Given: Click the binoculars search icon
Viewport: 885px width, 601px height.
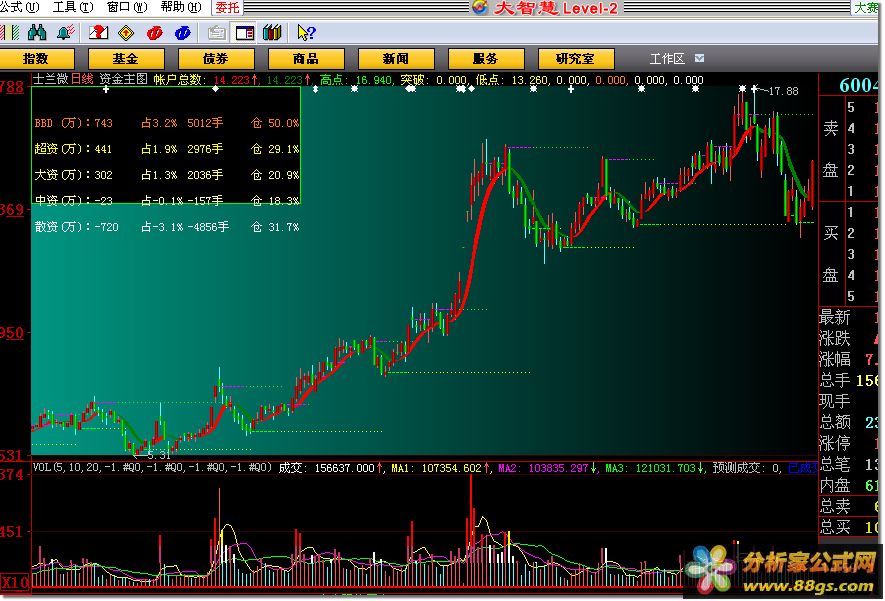Looking at the screenshot, I should 38,33.
